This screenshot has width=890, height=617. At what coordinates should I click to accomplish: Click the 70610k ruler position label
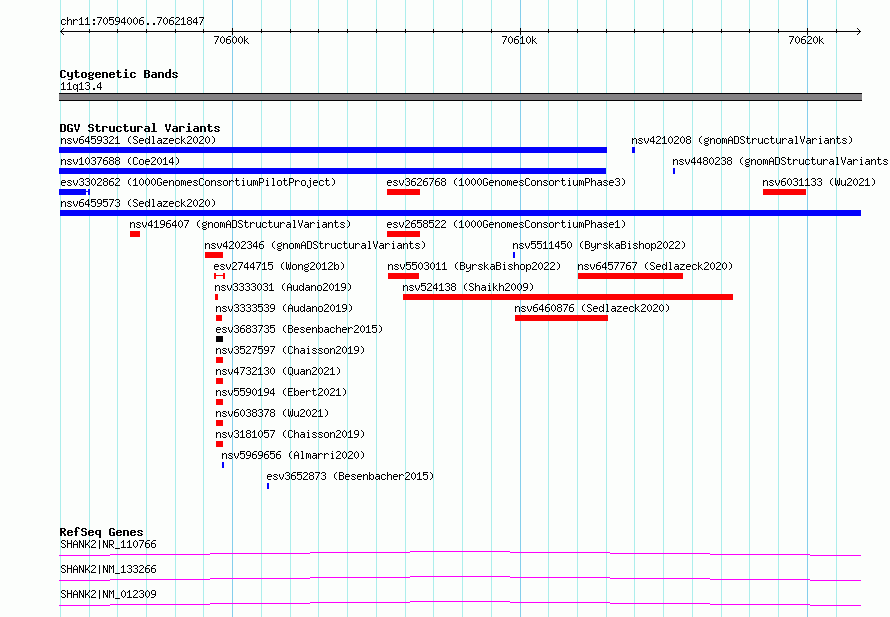[519, 40]
